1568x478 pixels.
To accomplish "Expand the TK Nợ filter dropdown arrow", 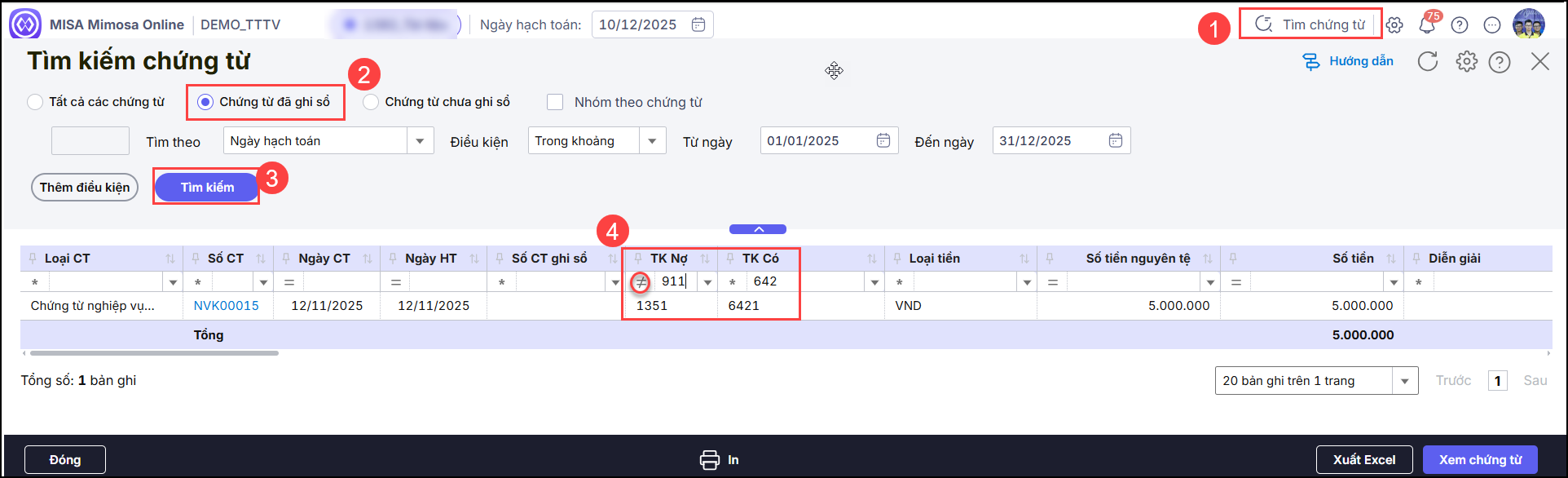I will 707,282.
